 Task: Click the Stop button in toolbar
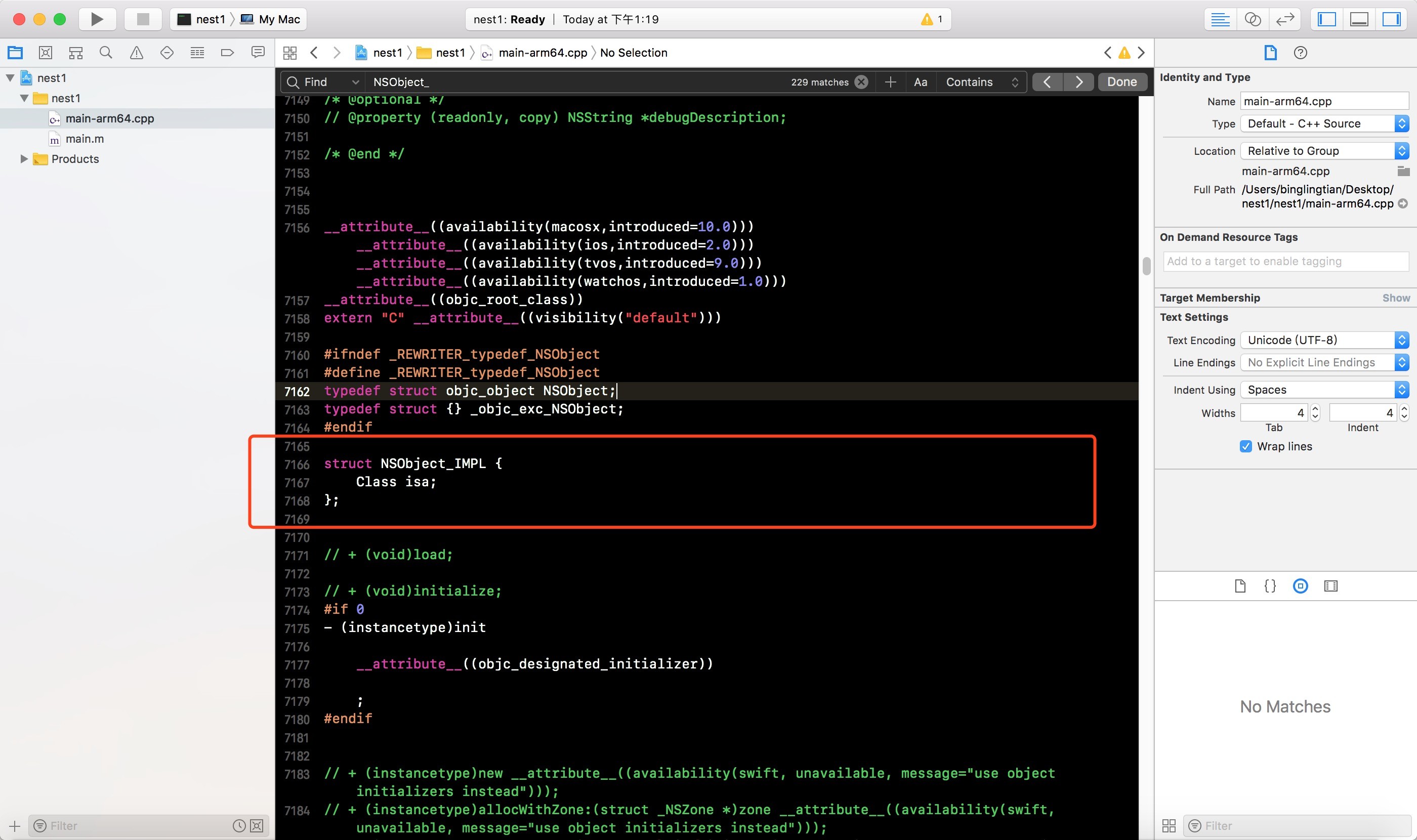[x=143, y=19]
